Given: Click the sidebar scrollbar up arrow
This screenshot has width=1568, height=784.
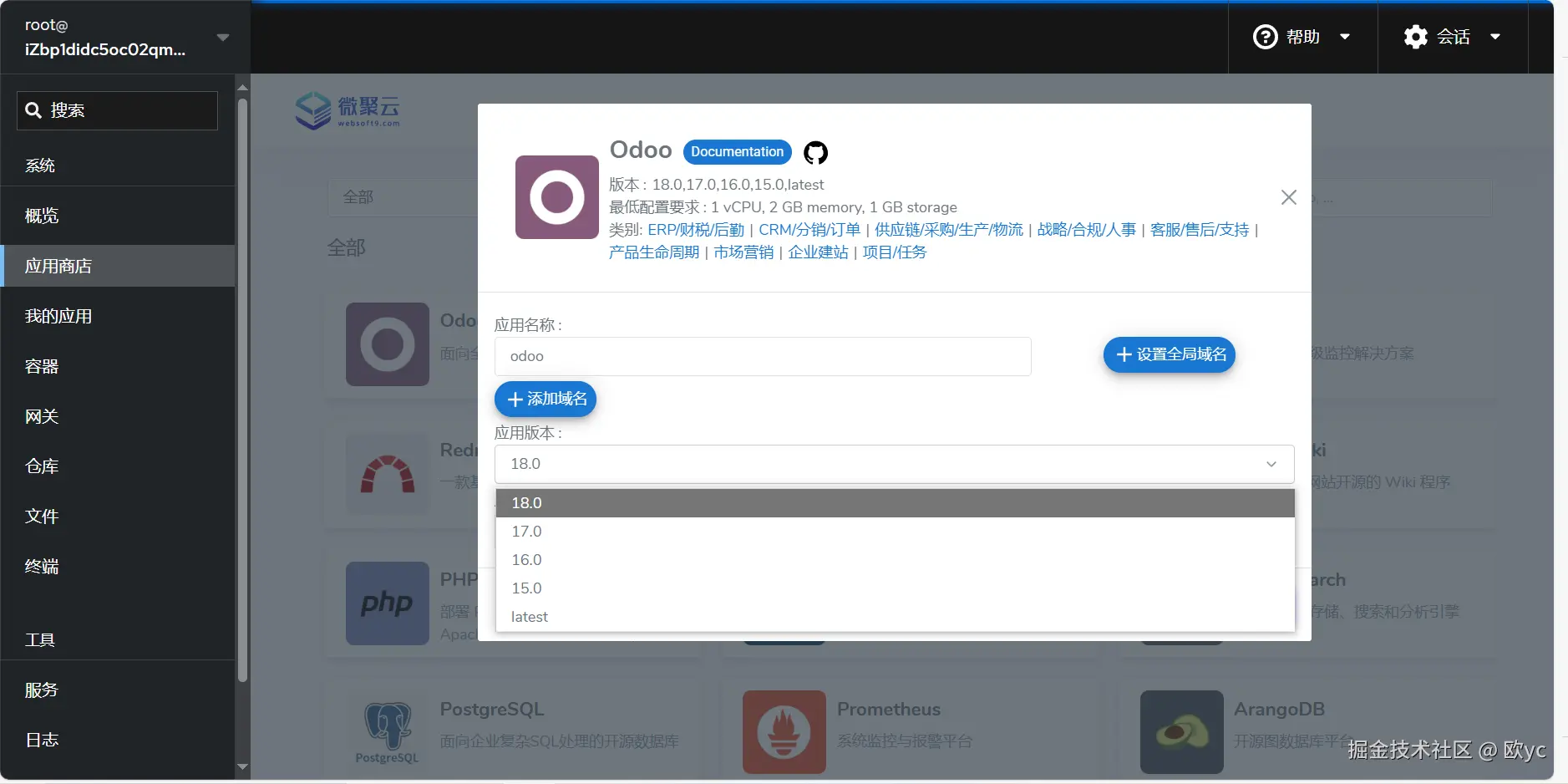Looking at the screenshot, I should click(243, 87).
